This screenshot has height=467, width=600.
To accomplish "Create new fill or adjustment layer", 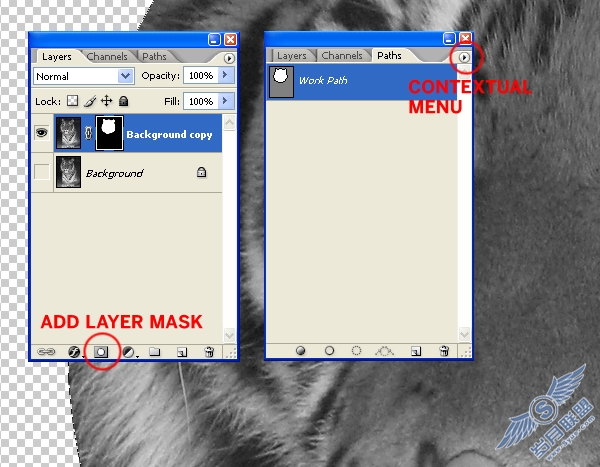I will point(129,351).
